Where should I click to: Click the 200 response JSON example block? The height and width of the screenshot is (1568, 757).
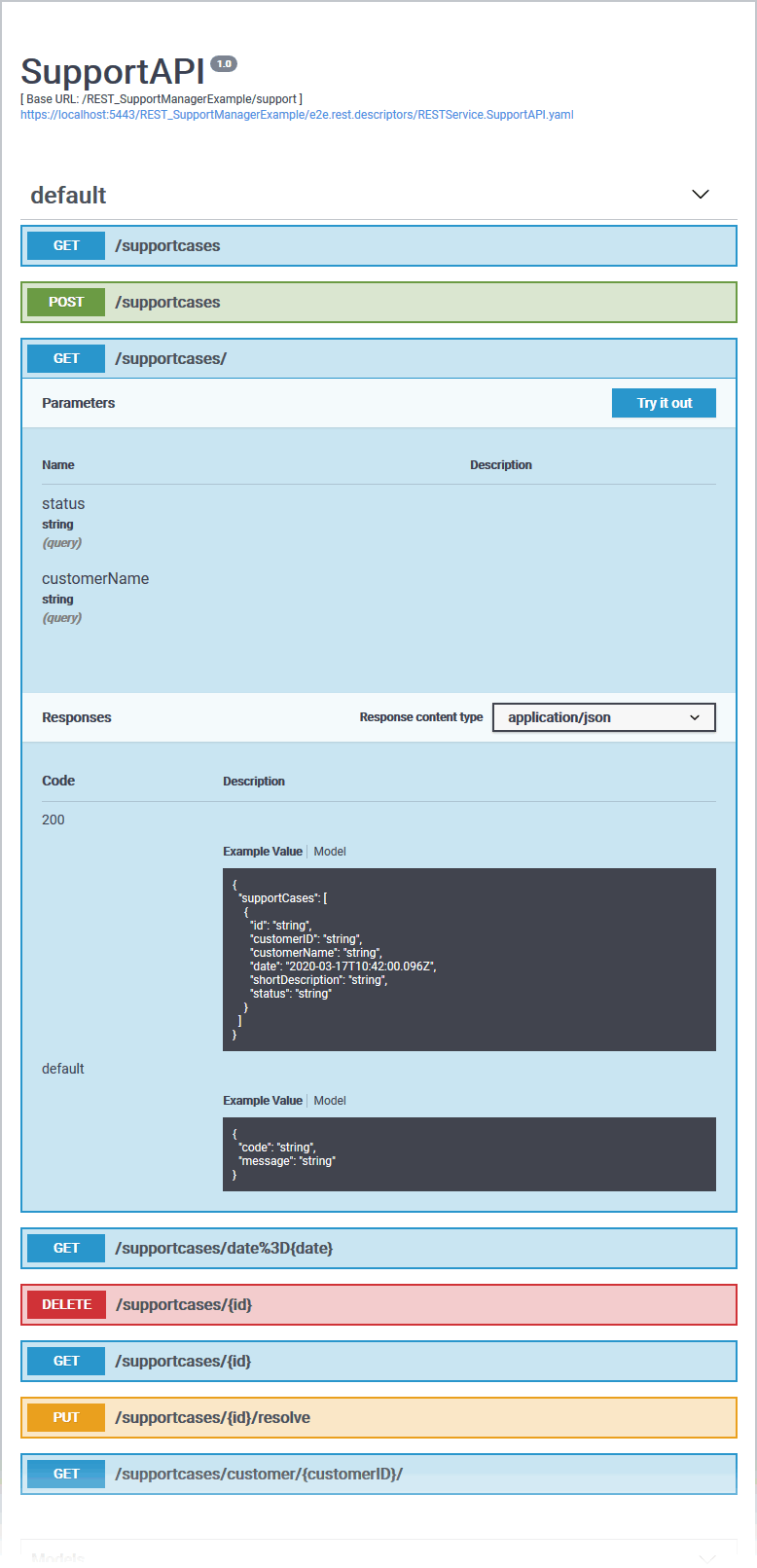(x=469, y=960)
